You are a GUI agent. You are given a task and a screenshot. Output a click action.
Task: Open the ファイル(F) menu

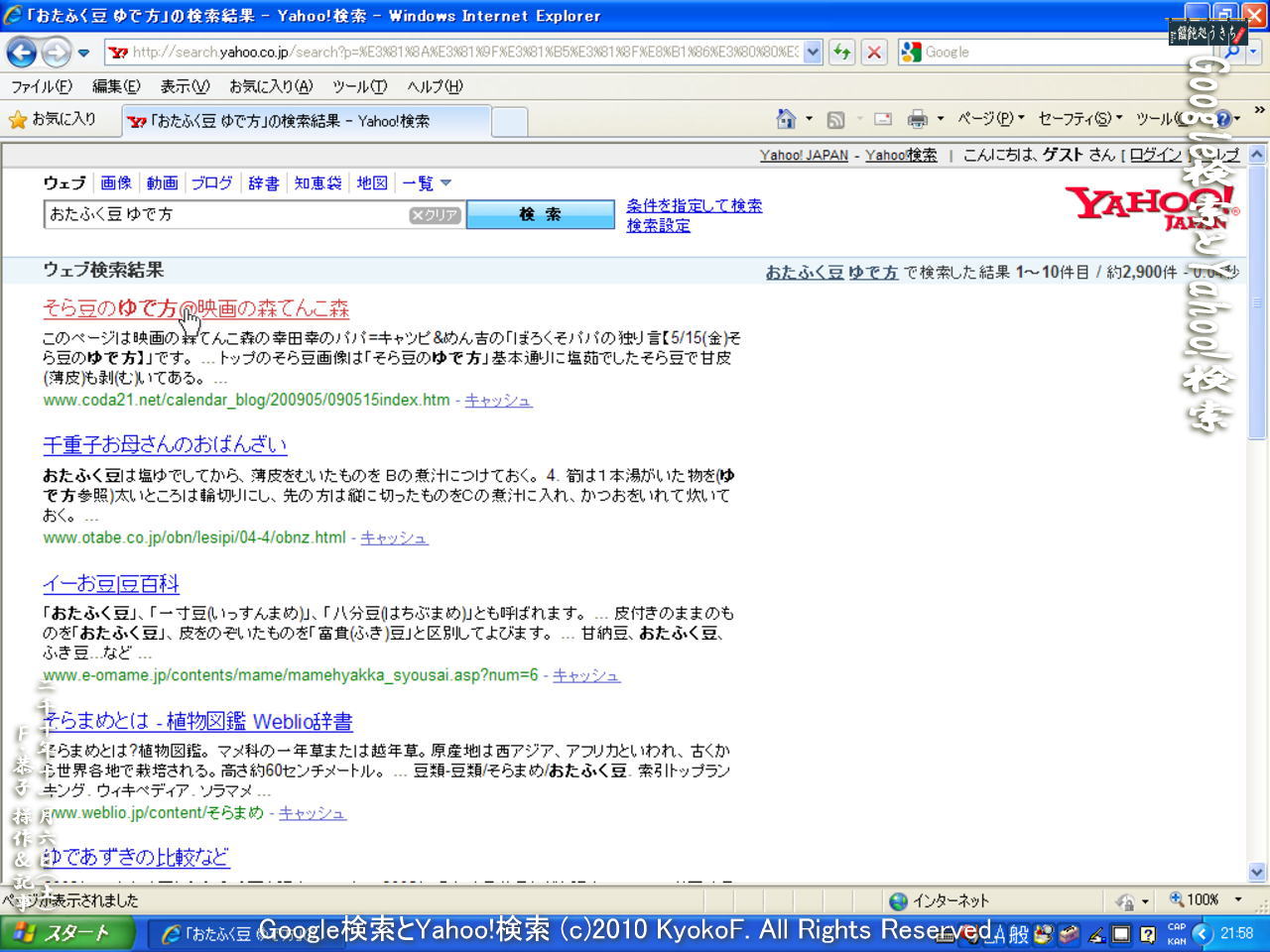pos(41,86)
